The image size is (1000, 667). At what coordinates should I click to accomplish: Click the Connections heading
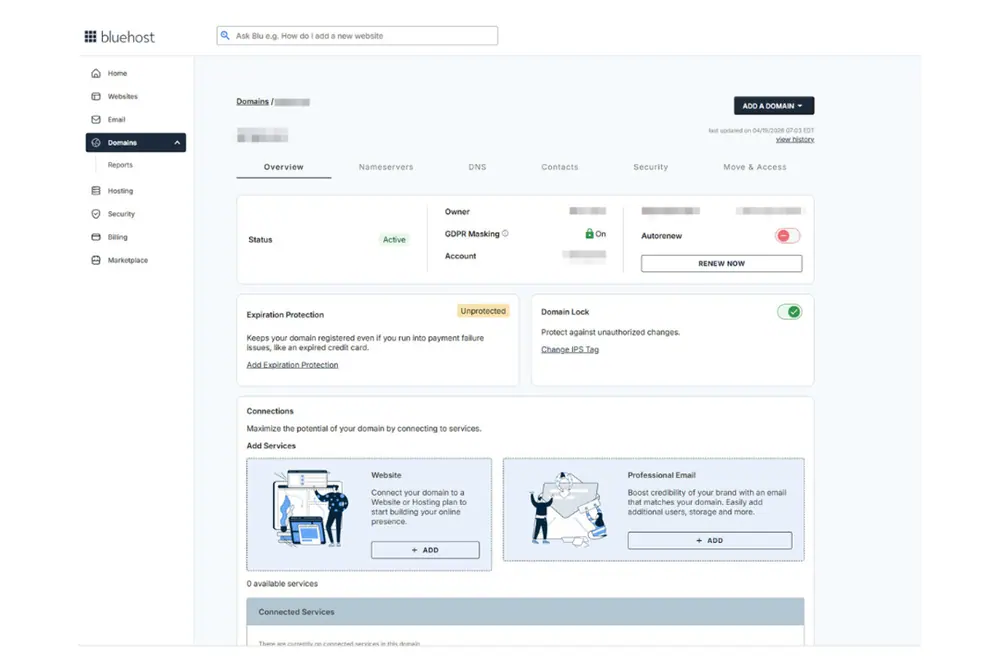[x=270, y=411]
